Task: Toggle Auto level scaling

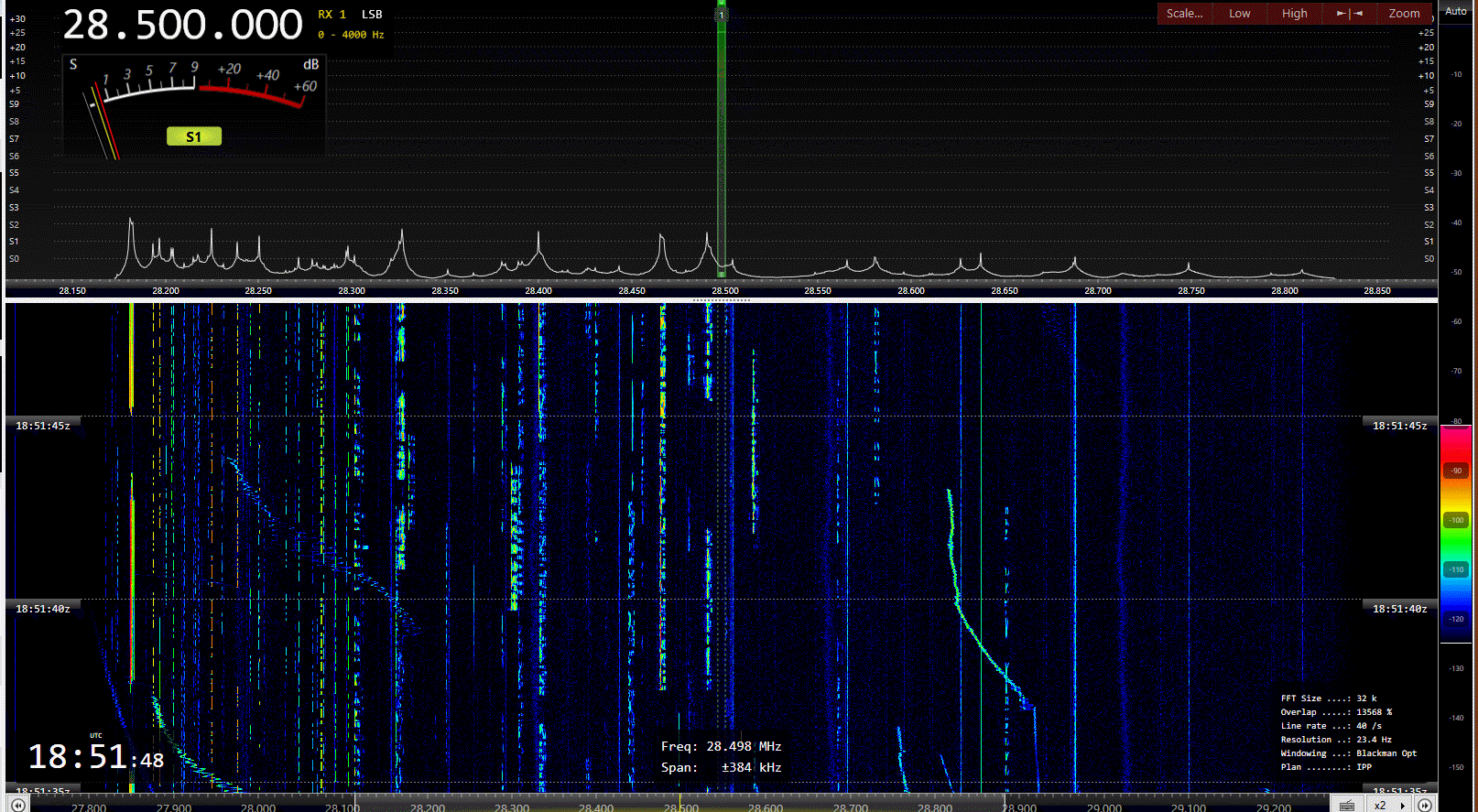Action: [1455, 12]
